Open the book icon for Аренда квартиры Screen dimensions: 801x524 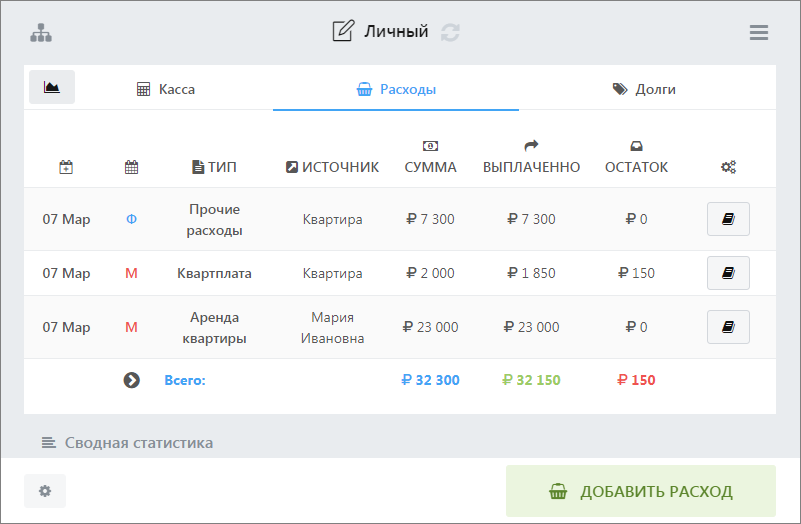pyautogui.click(x=728, y=327)
